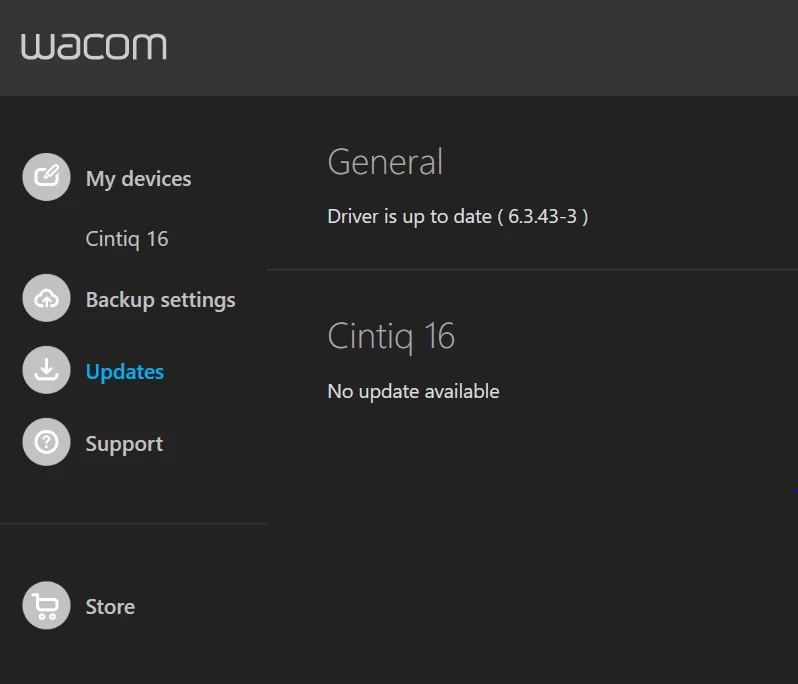Click the cloud upload backup icon
798x684 pixels.
pyautogui.click(x=46, y=298)
